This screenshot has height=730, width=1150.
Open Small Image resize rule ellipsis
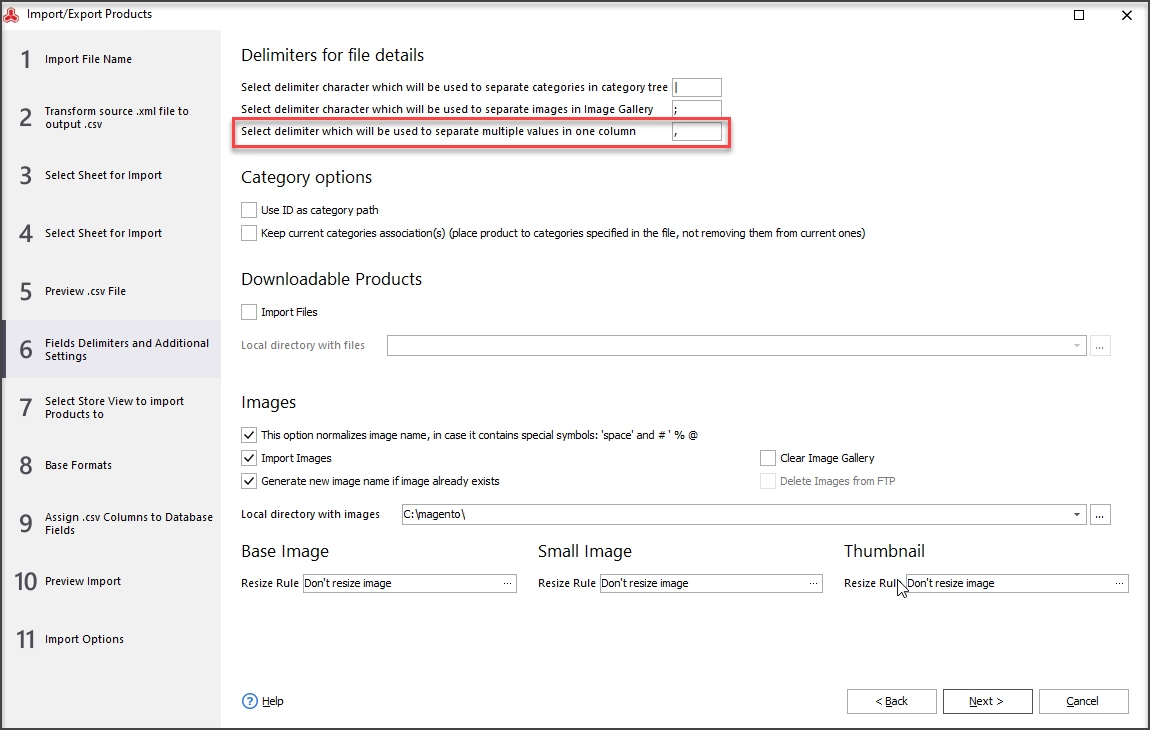click(813, 583)
